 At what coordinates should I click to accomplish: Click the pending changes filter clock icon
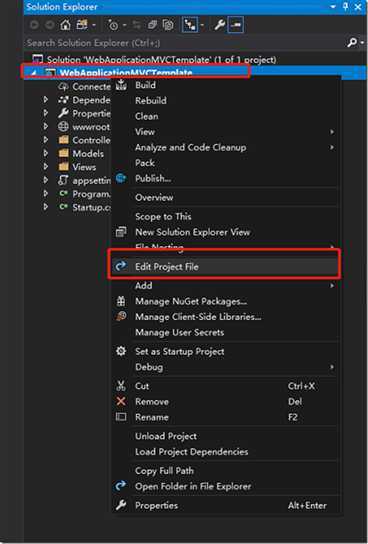113,25
